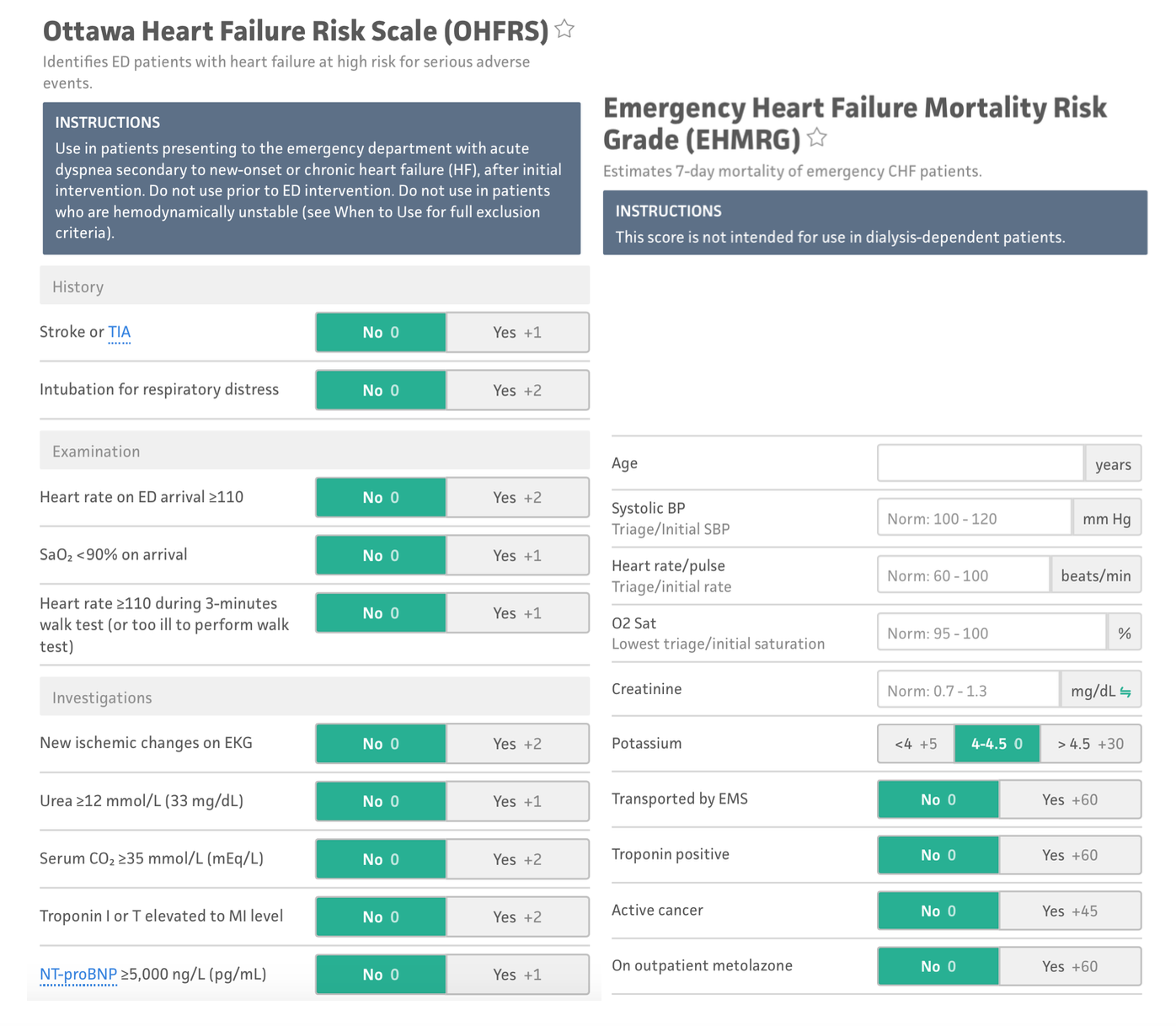Select Yes +60 for Transported by EMS
Screen dimensions: 1176x1026
pos(1070,799)
